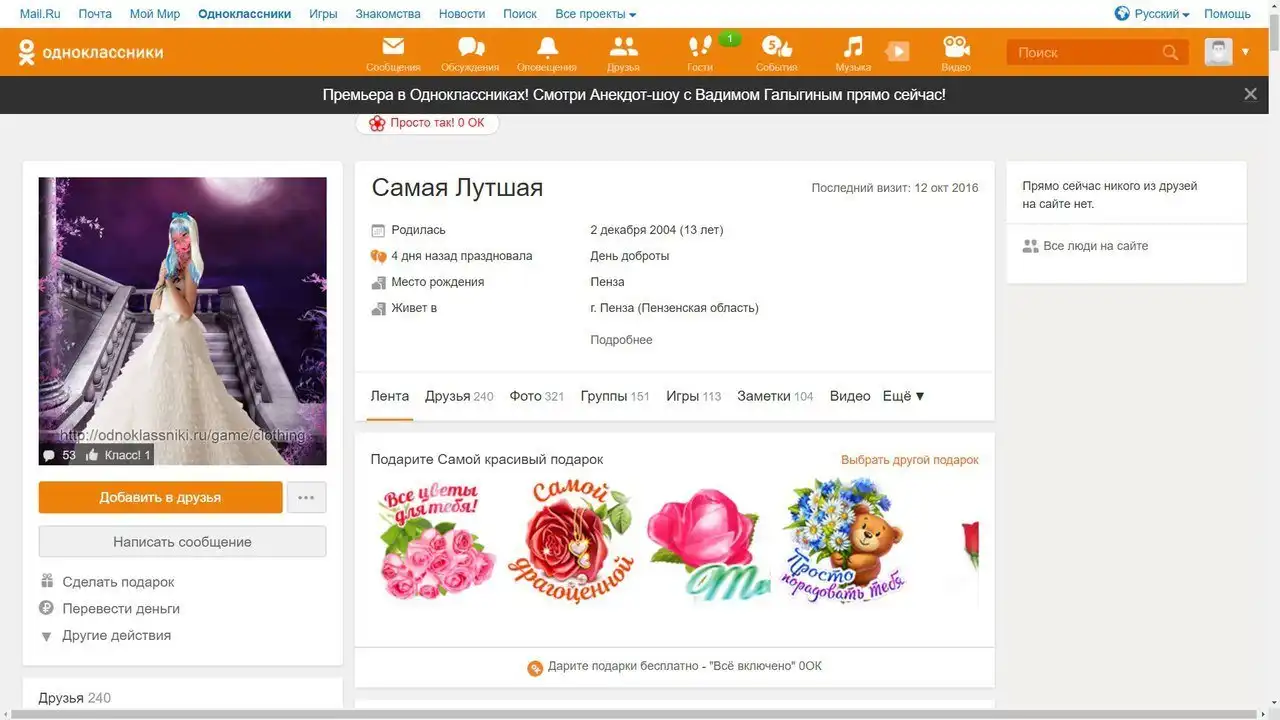Expand the Ещё profile menu
The width and height of the screenshot is (1280, 720).
[903, 396]
